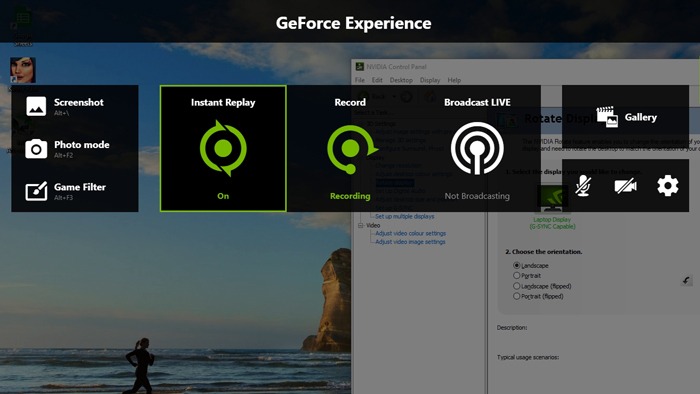Toggle the Instant Replay circular icon

pos(223,148)
